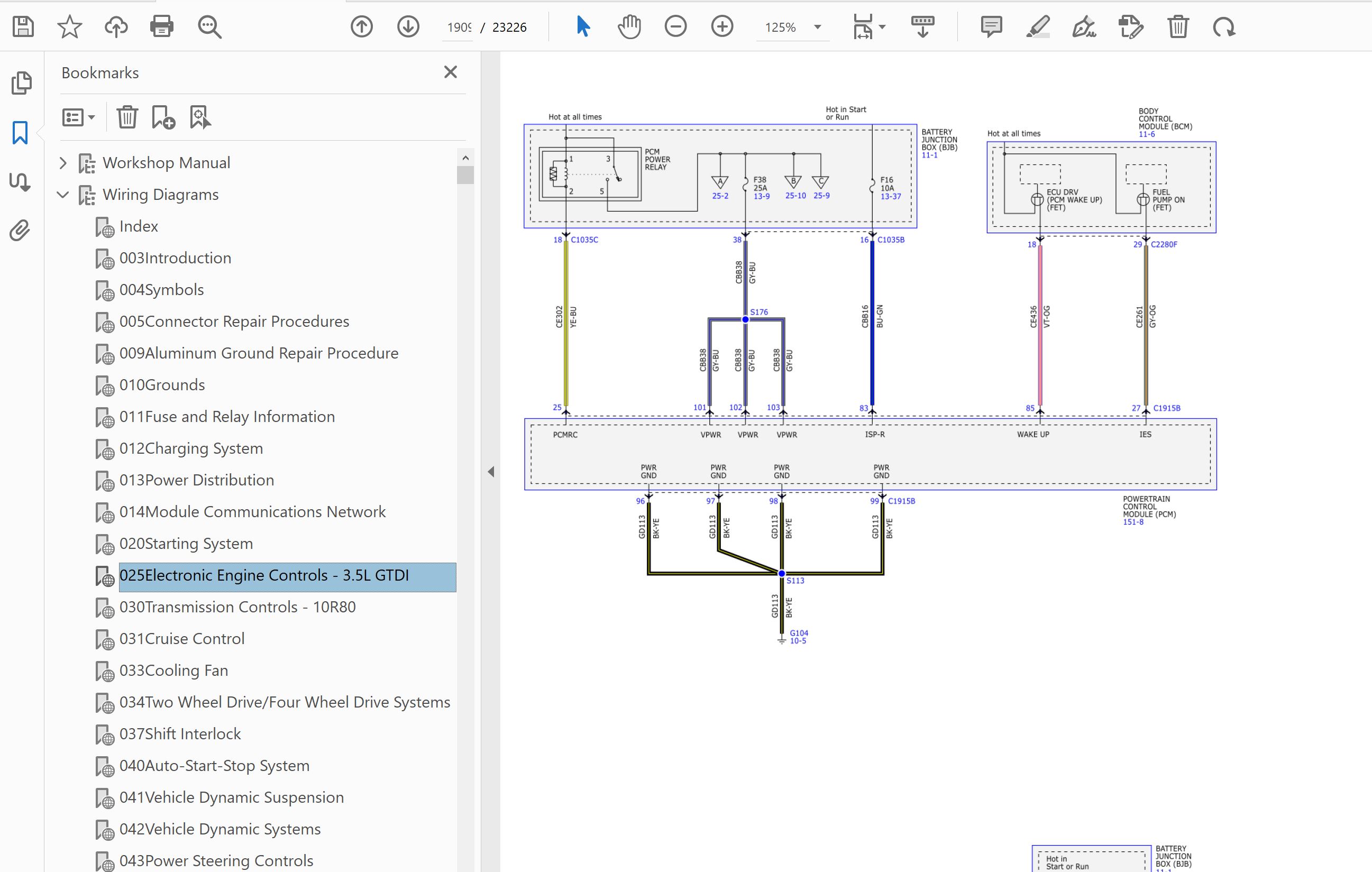Click the print document icon
Screen dimensions: 1372x872
tap(161, 27)
